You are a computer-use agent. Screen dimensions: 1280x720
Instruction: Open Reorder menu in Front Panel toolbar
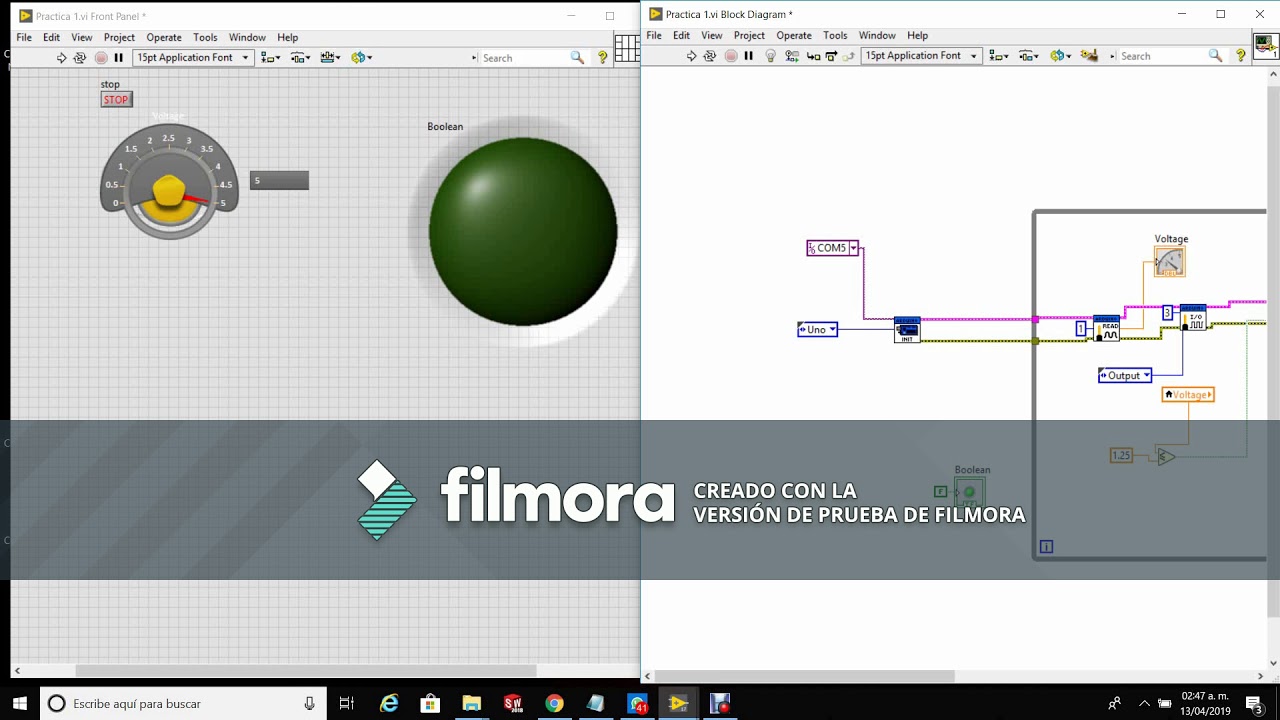pos(361,58)
